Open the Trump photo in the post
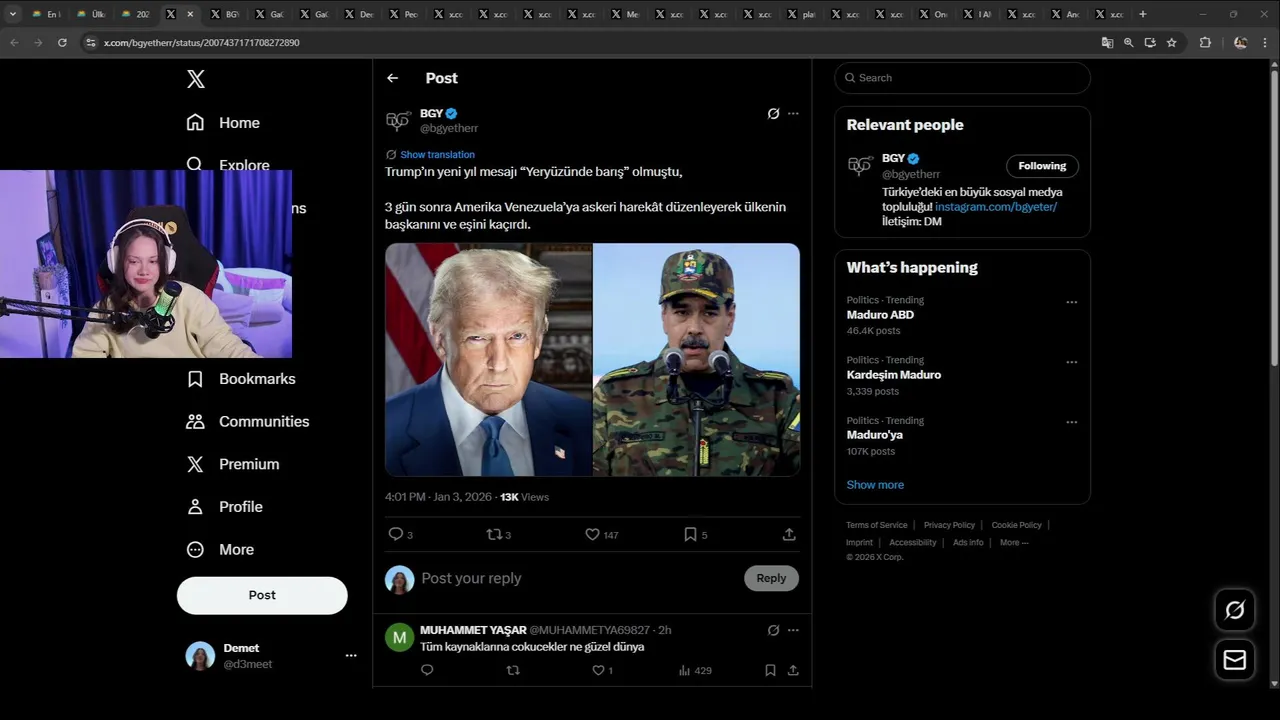 488,360
